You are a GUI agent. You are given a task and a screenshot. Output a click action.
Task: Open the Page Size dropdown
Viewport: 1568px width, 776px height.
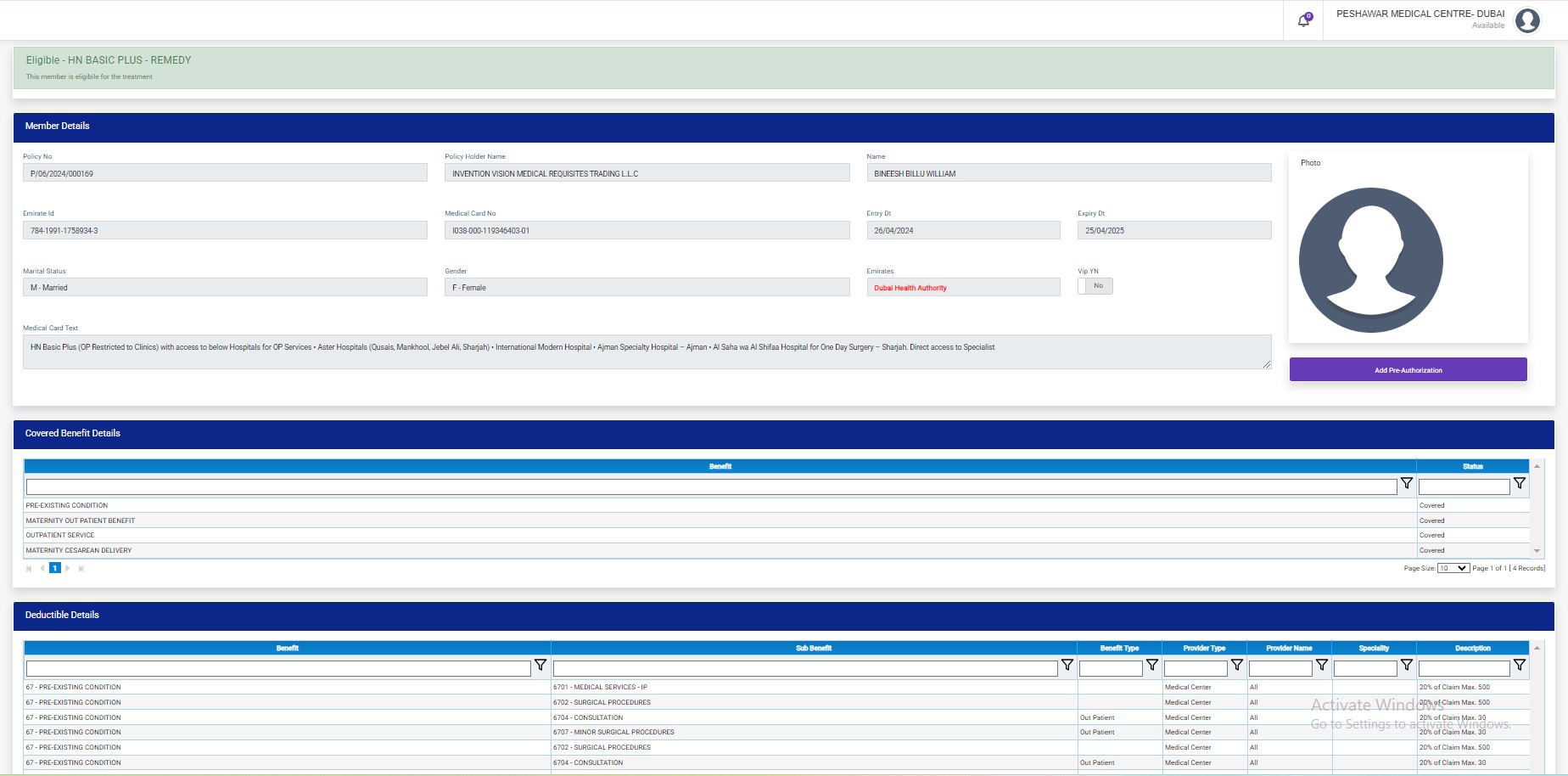[1453, 568]
